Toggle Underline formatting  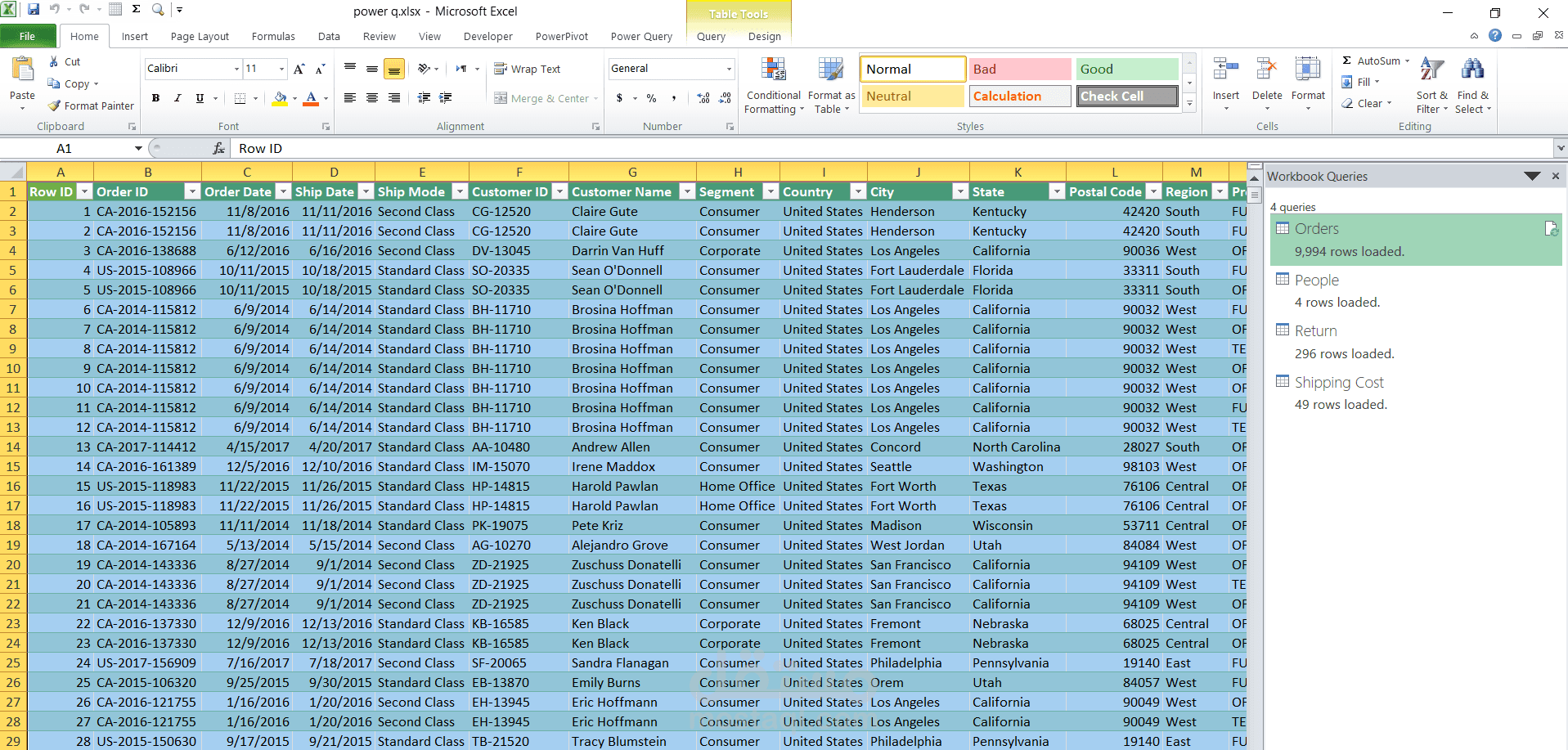click(200, 98)
